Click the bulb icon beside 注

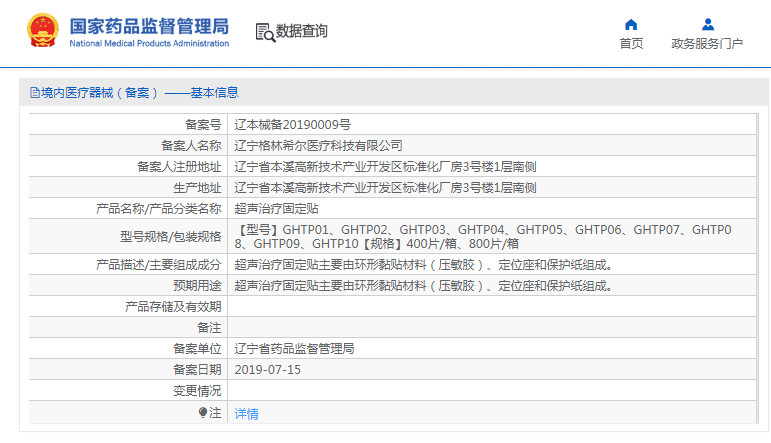click(x=203, y=413)
